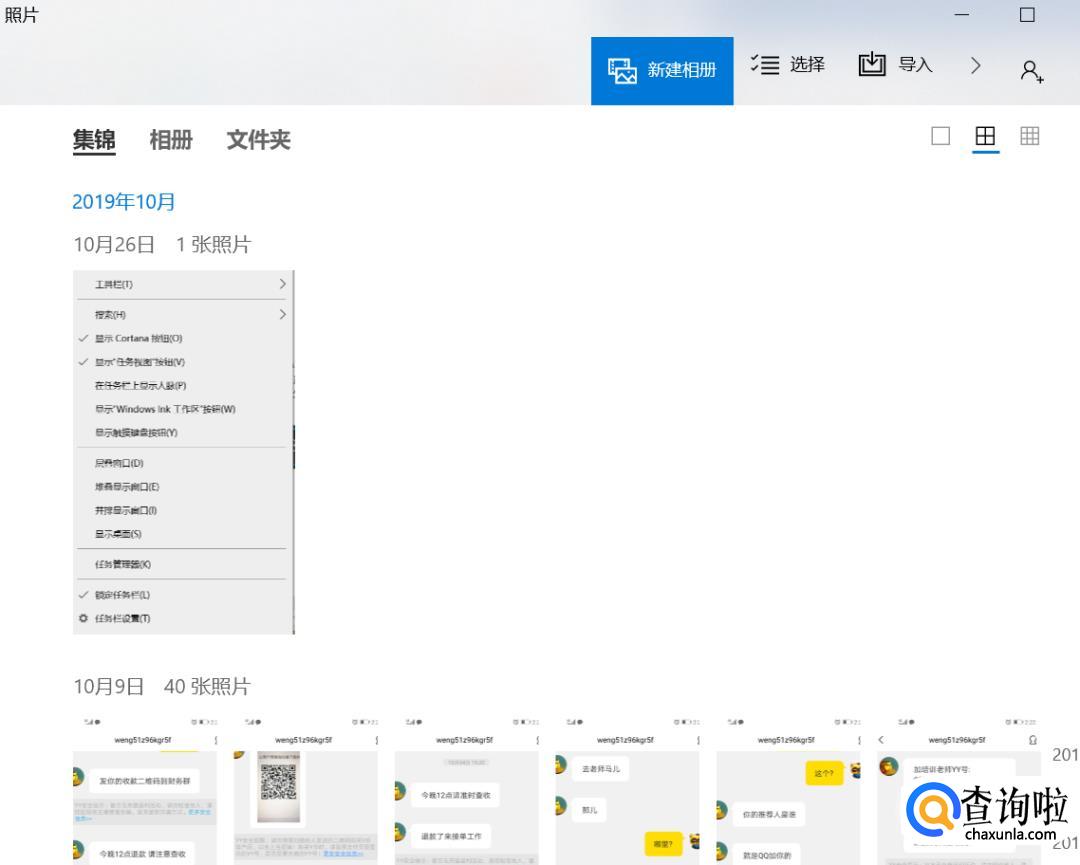Image resolution: width=1080 pixels, height=865 pixels.
Task: Open the October 26 taskbar menu screenshot
Action: coord(184,451)
